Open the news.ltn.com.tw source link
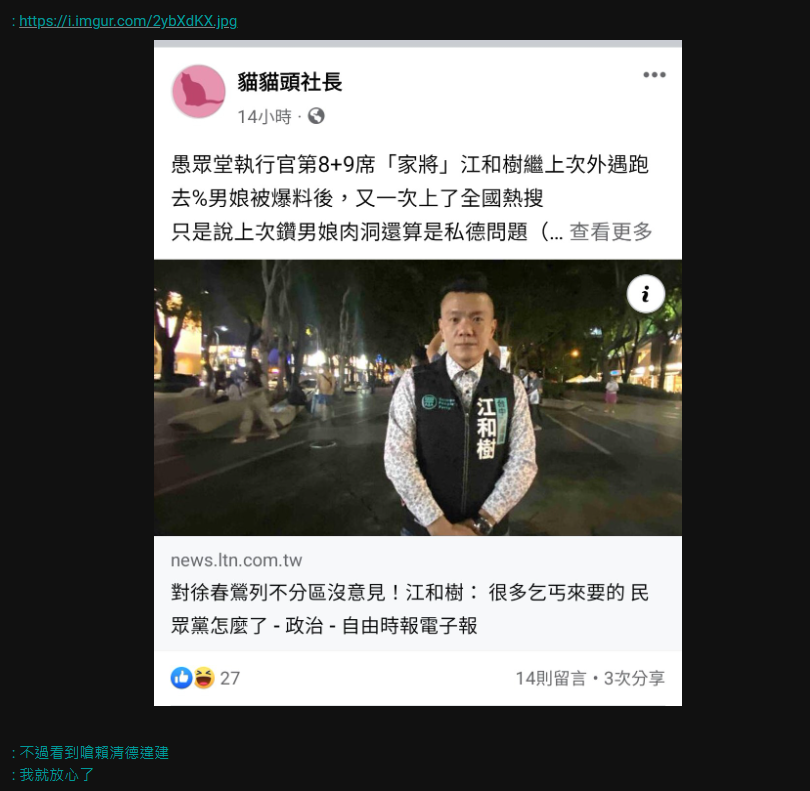The width and height of the screenshot is (810, 791). (236, 561)
